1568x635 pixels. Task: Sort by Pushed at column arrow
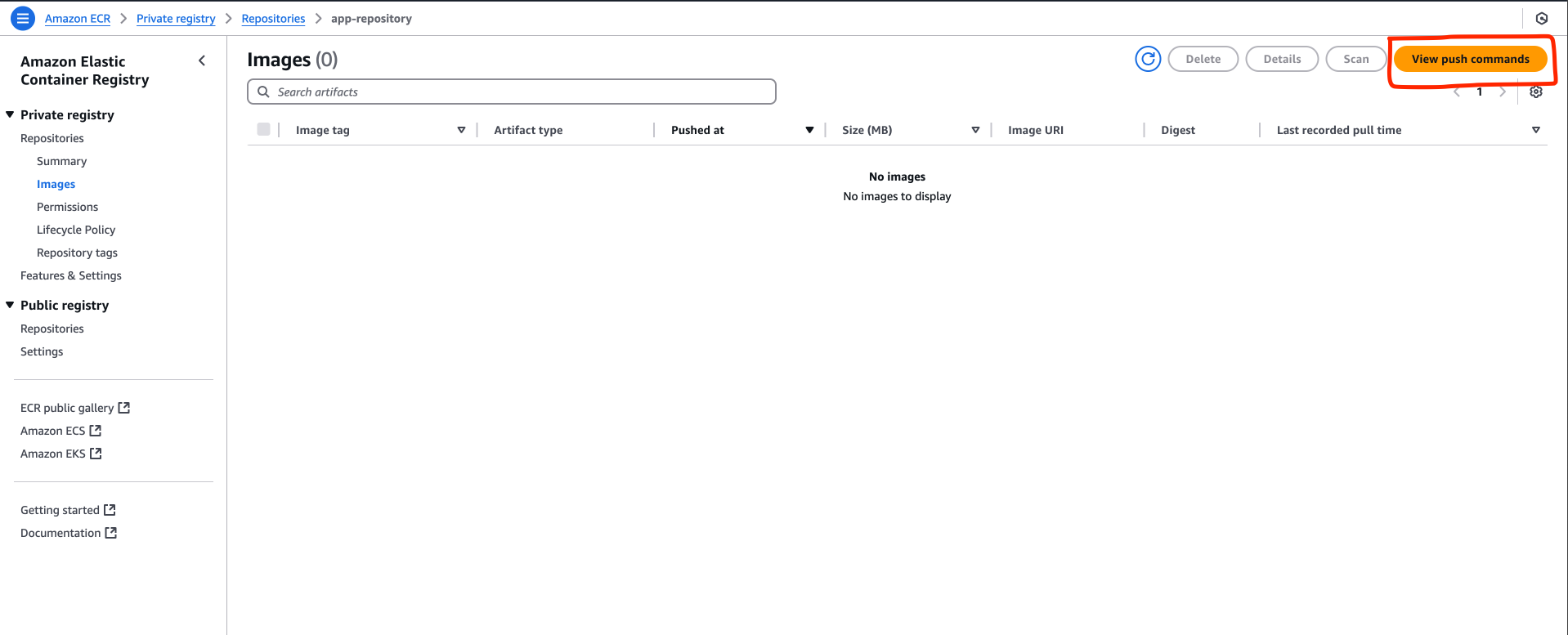pyautogui.click(x=809, y=130)
